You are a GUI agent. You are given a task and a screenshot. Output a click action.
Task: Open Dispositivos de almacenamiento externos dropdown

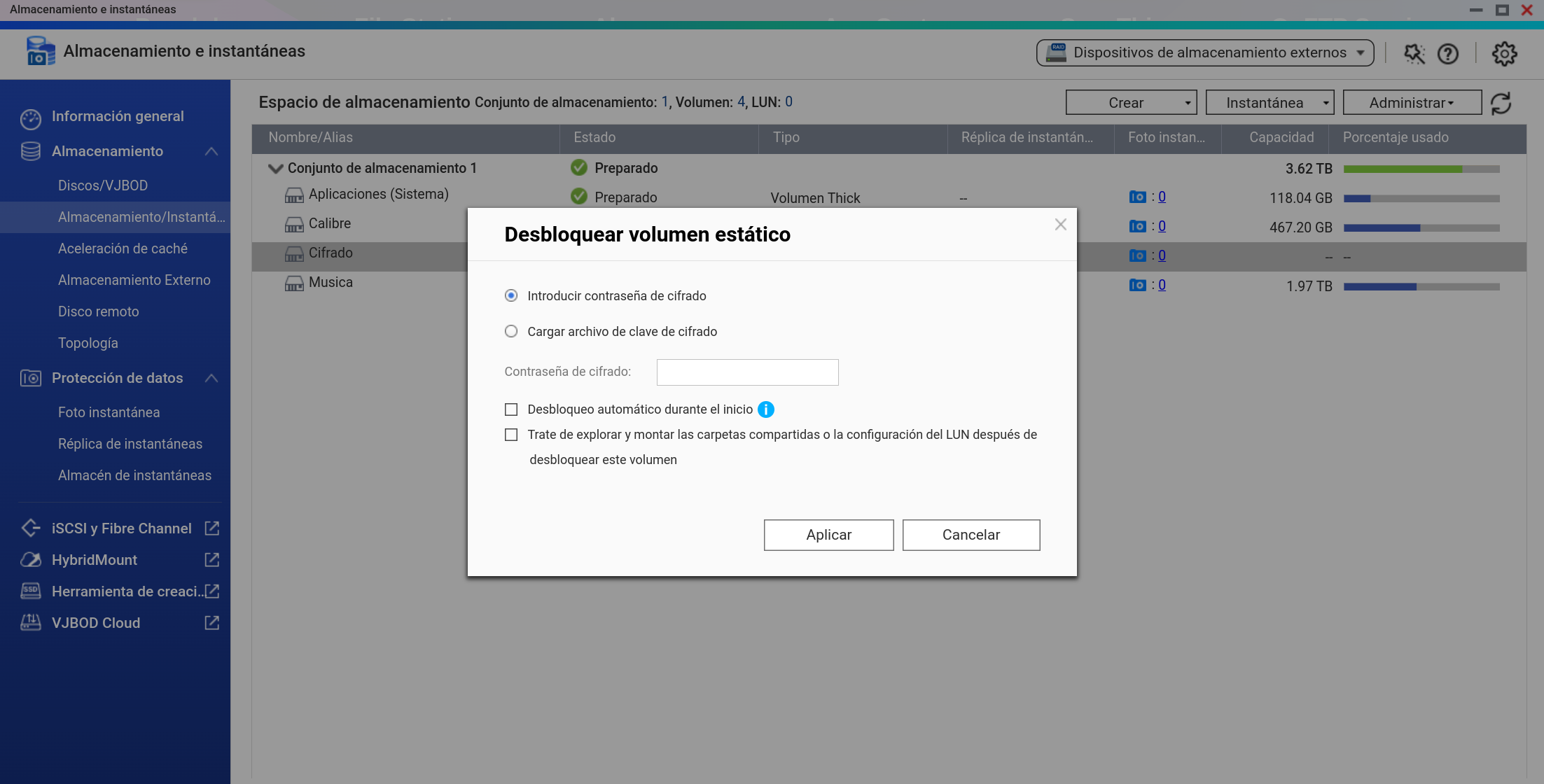1204,52
